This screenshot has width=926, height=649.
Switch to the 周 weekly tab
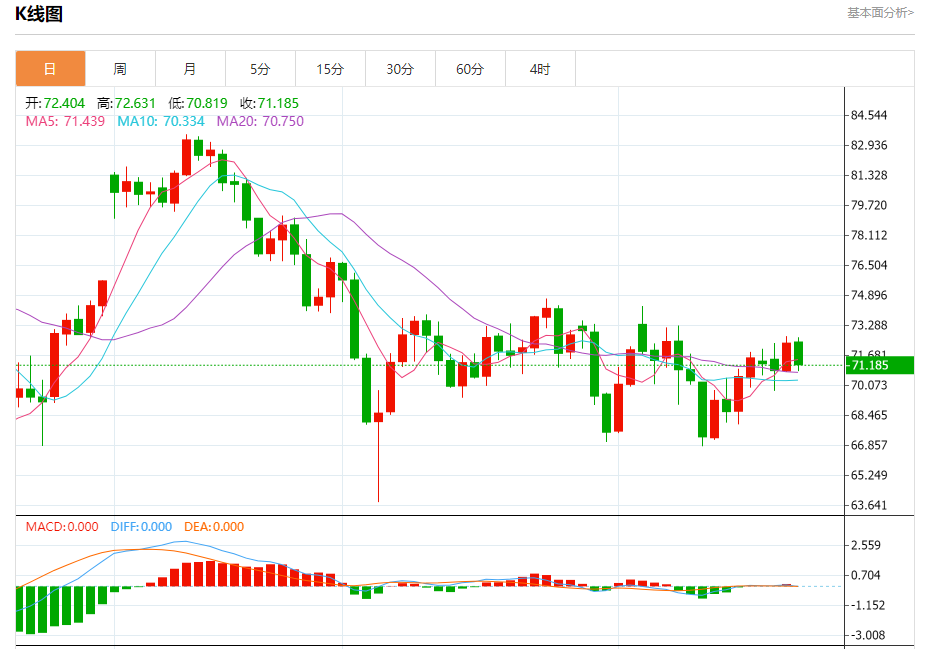point(120,69)
